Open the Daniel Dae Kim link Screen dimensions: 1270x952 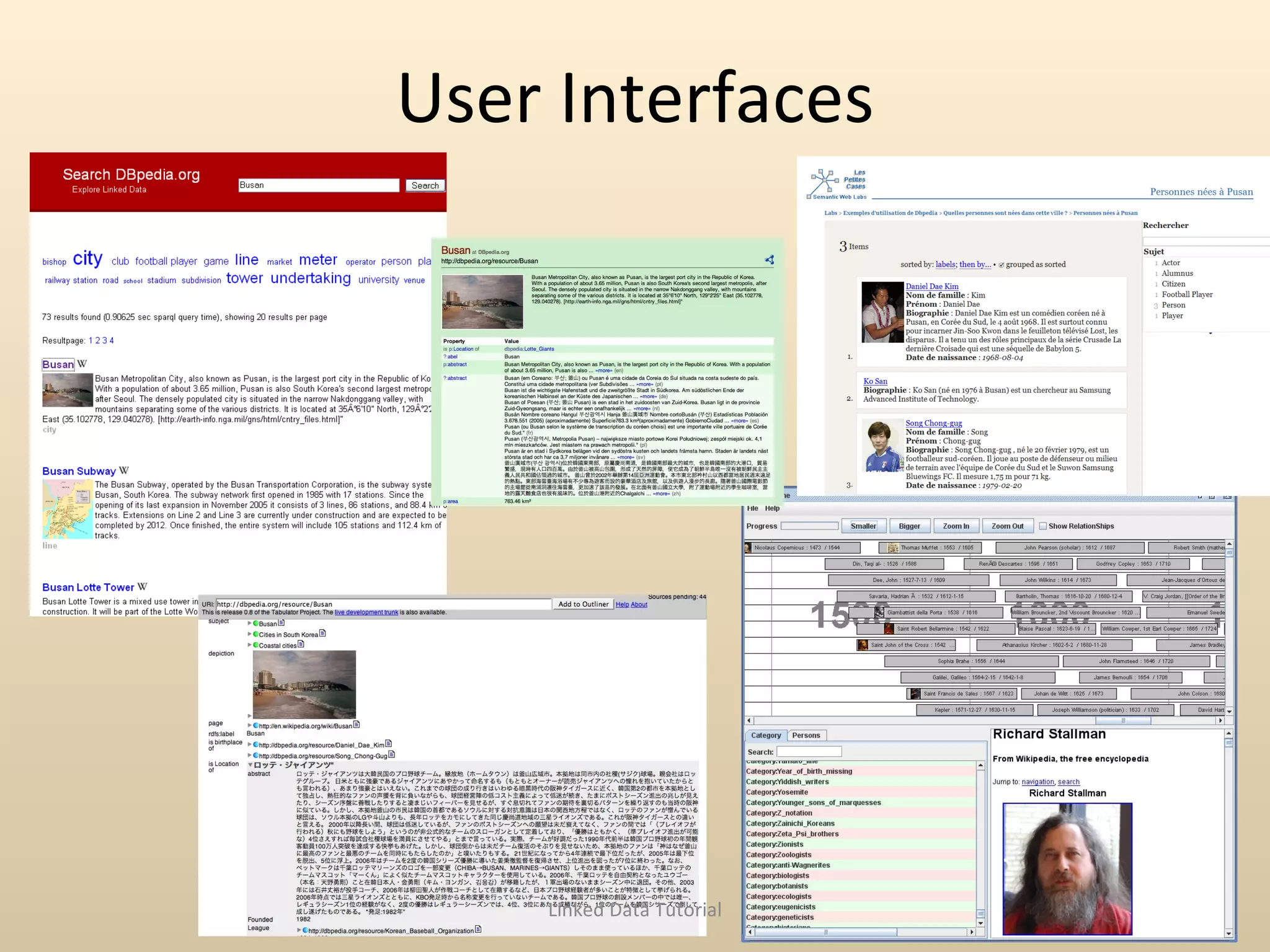pyautogui.click(x=932, y=286)
